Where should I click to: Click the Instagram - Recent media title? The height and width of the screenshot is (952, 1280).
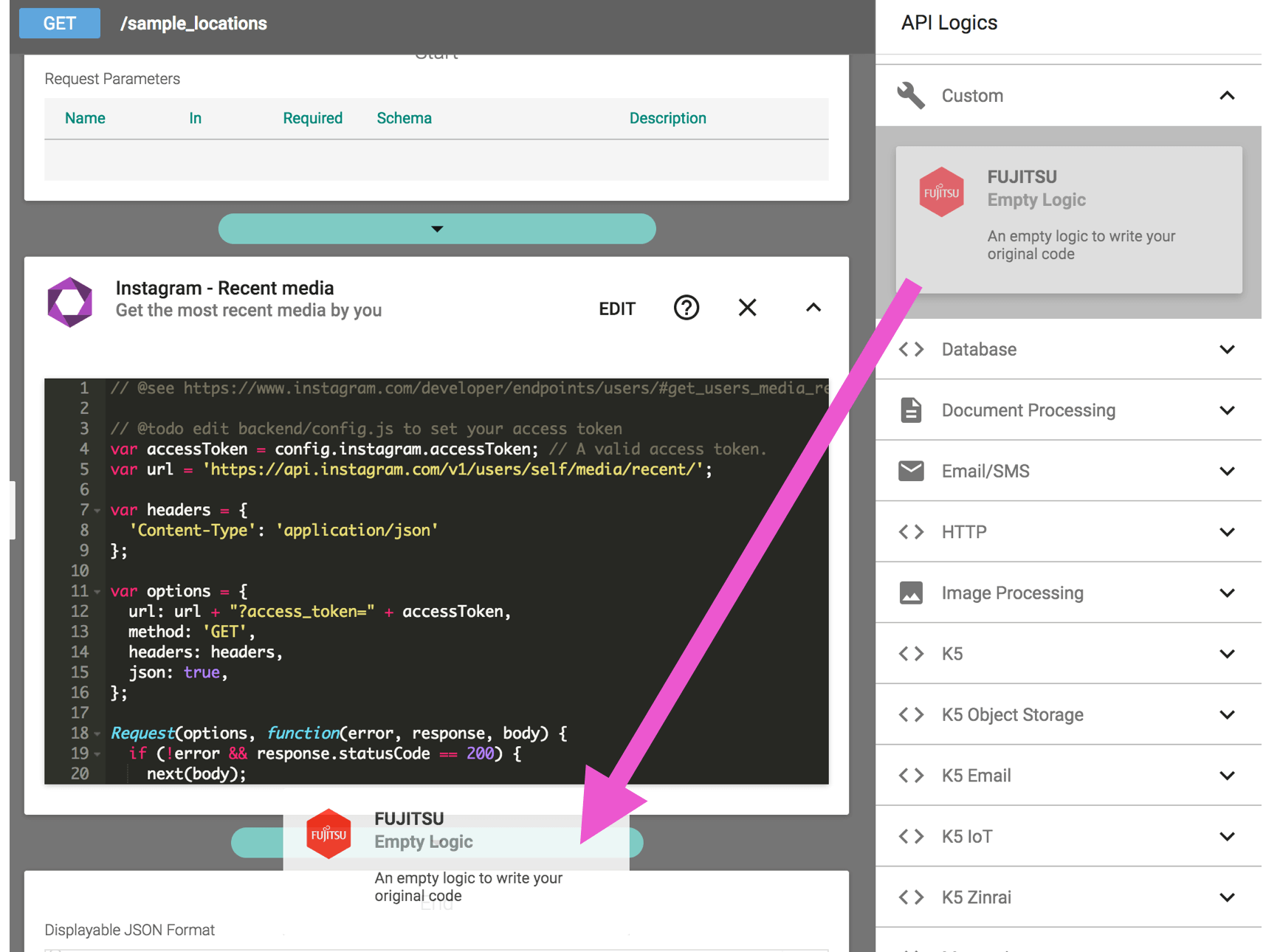(224, 288)
